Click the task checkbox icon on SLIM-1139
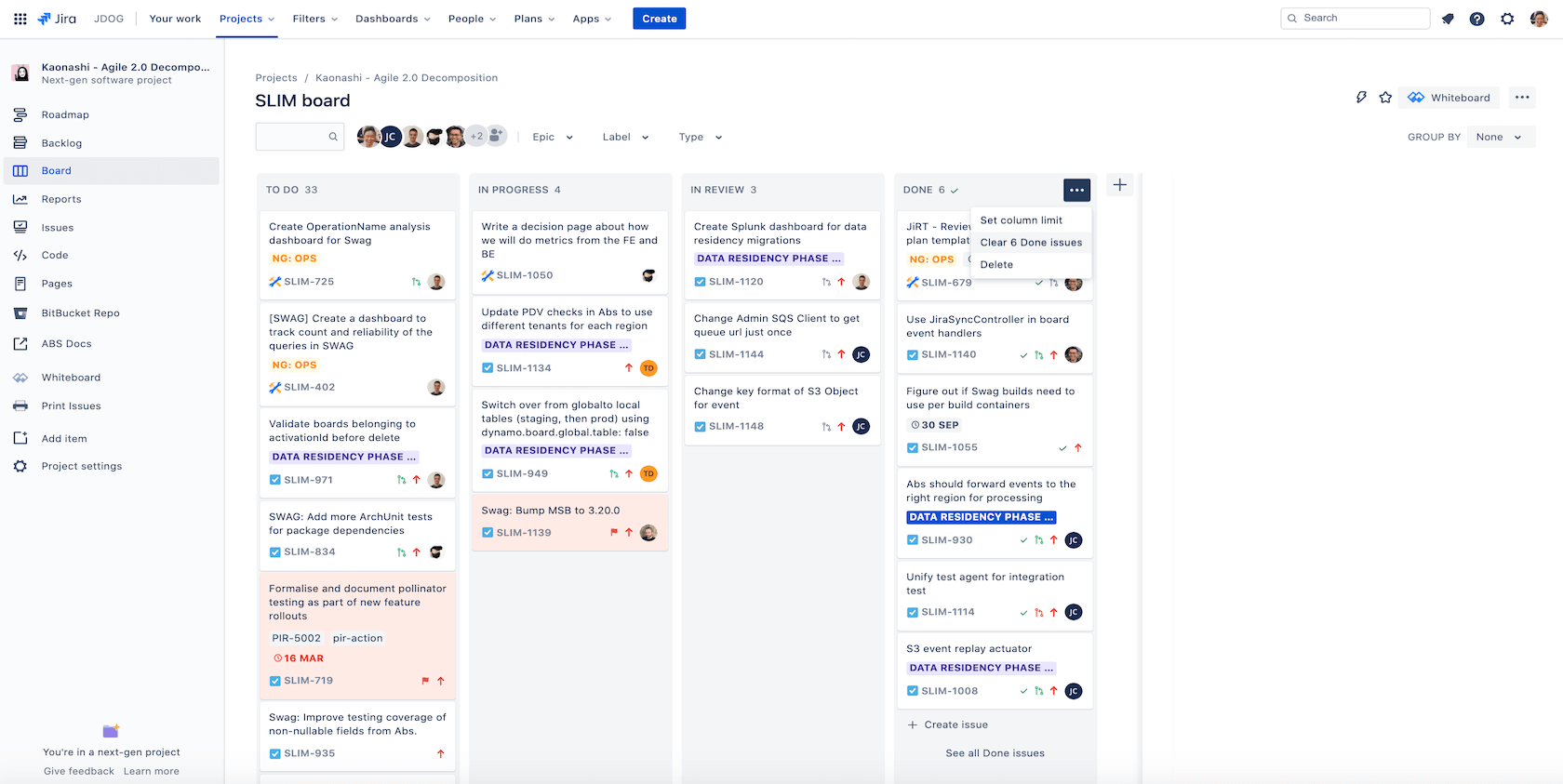The width and height of the screenshot is (1563, 784). [488, 533]
